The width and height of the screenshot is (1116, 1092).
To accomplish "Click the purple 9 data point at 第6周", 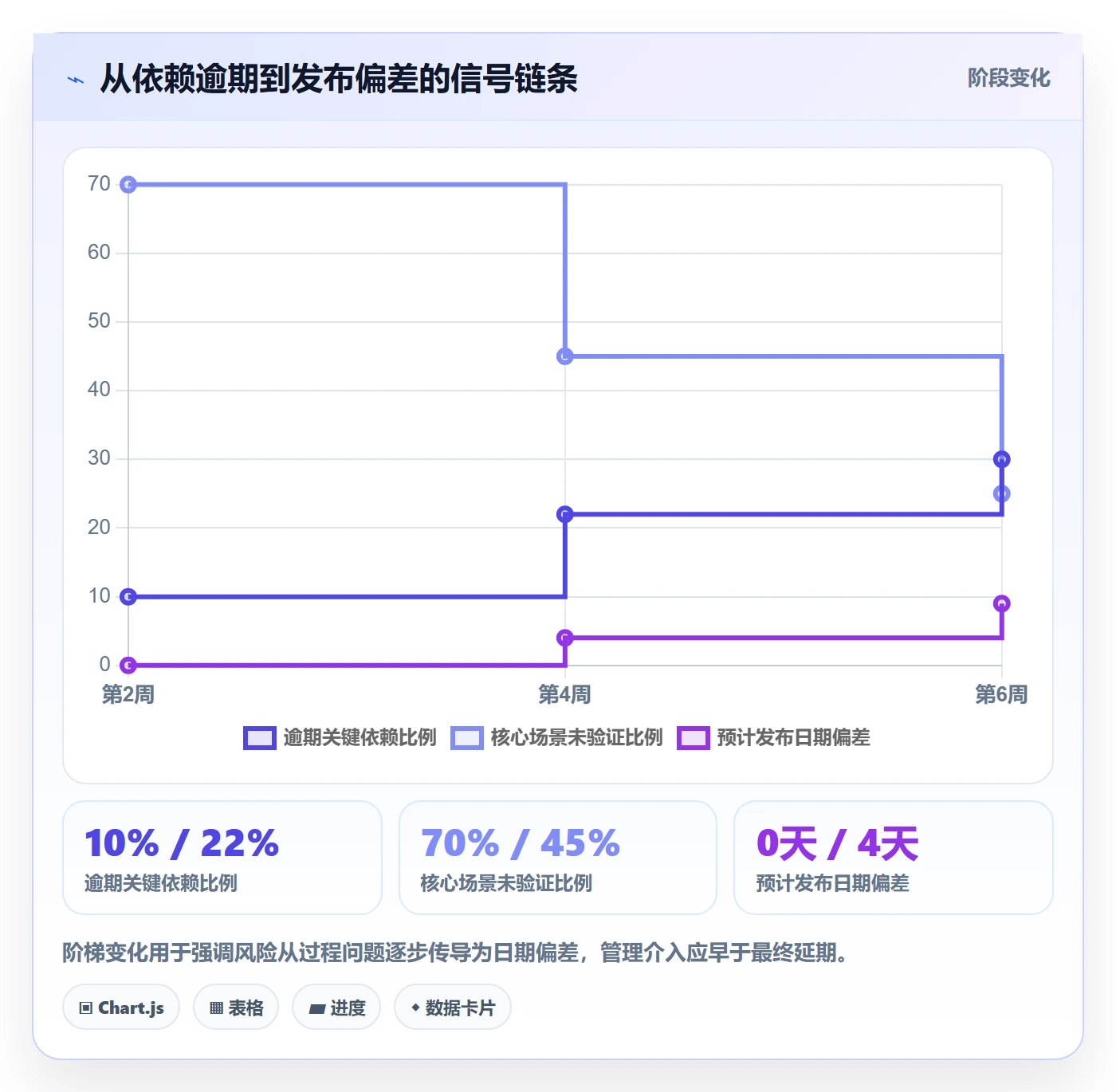I will 1002,603.
